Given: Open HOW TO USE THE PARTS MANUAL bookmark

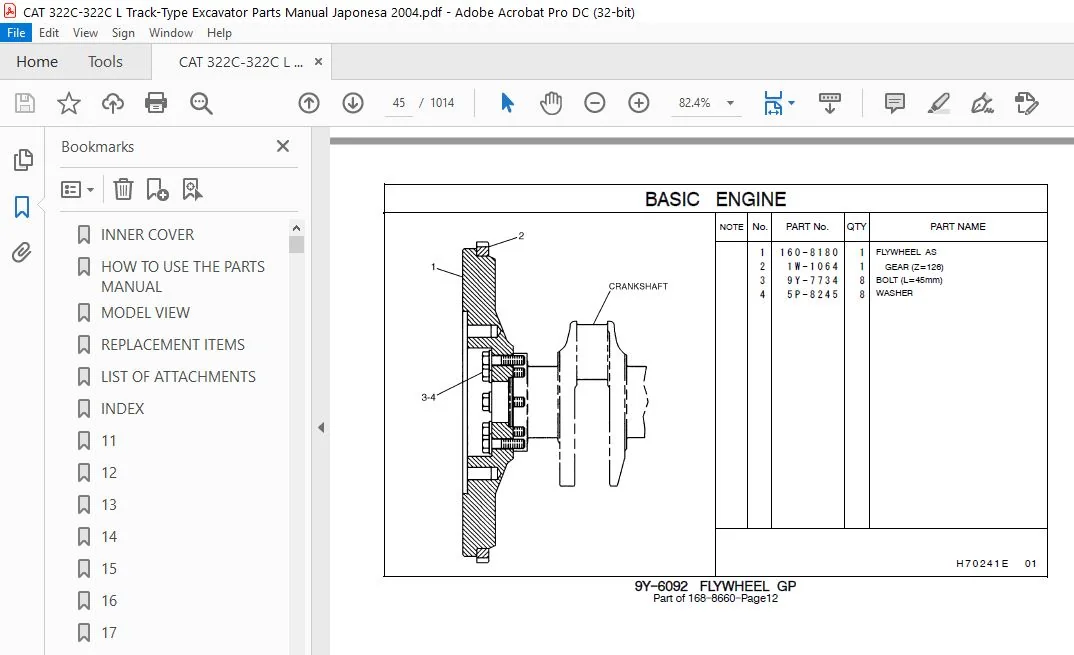Looking at the screenshot, I should click(x=183, y=276).
